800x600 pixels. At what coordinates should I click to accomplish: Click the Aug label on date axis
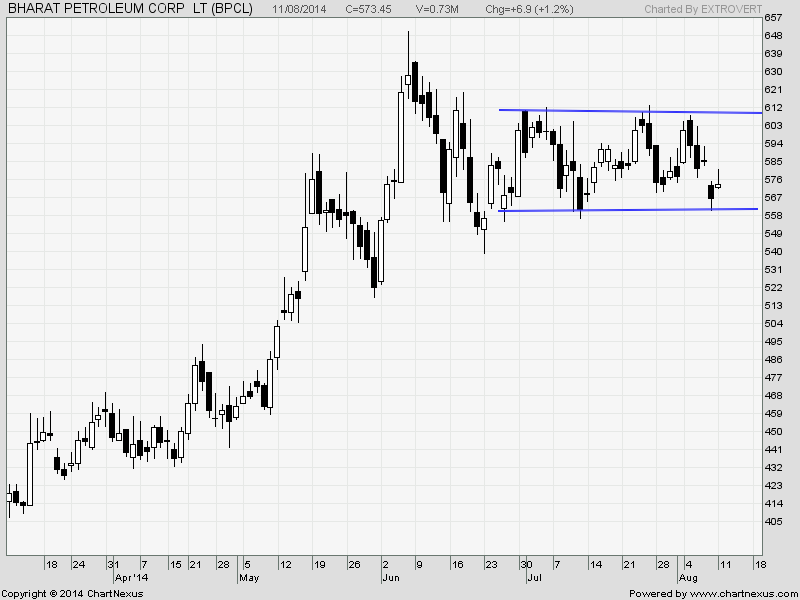click(688, 575)
